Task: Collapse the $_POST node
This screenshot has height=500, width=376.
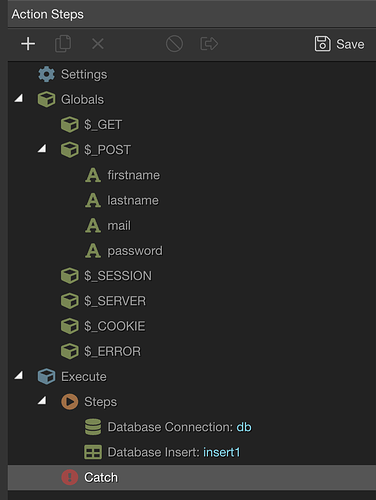Action: (x=42, y=148)
